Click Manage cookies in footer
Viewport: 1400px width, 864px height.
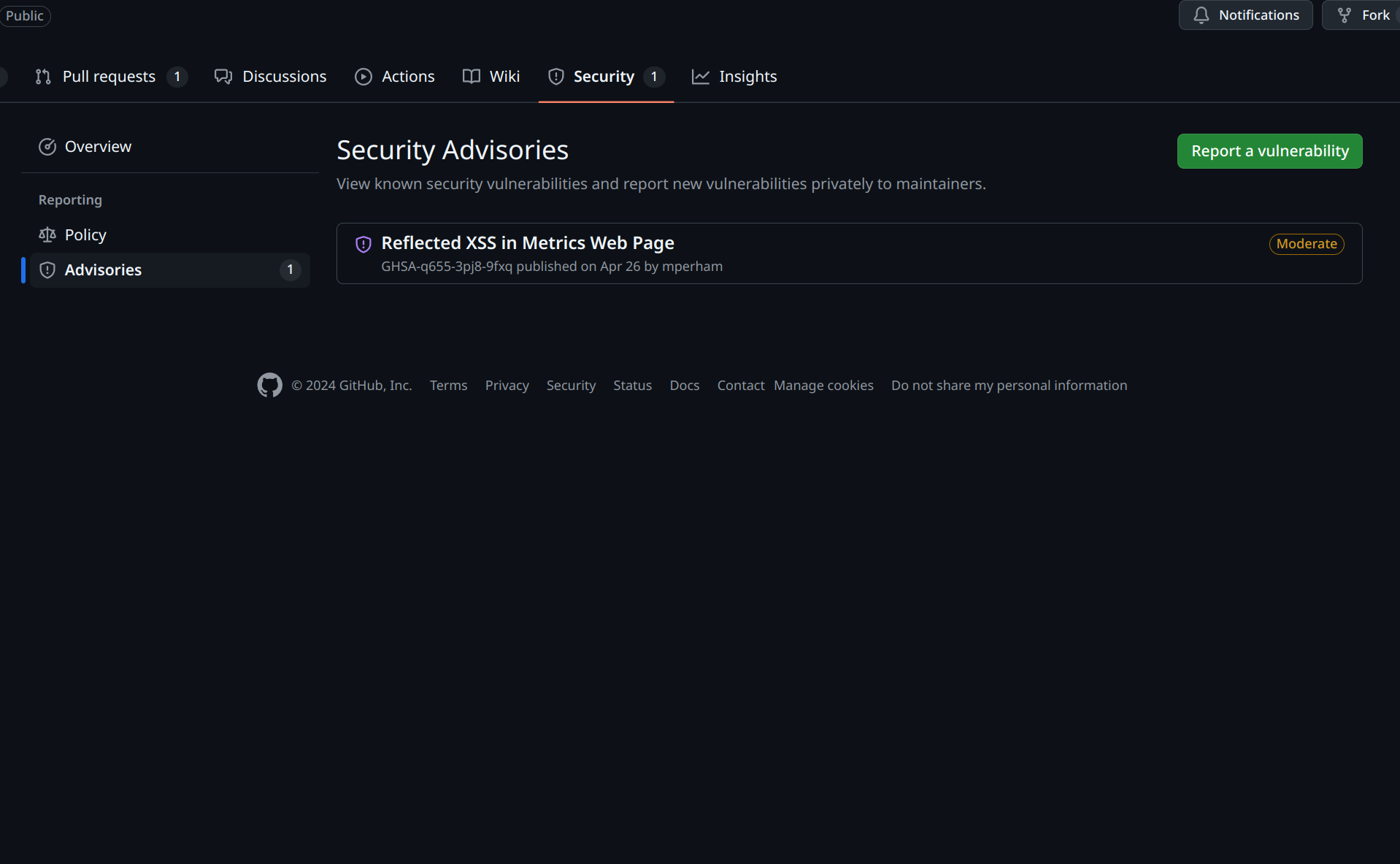tap(823, 386)
